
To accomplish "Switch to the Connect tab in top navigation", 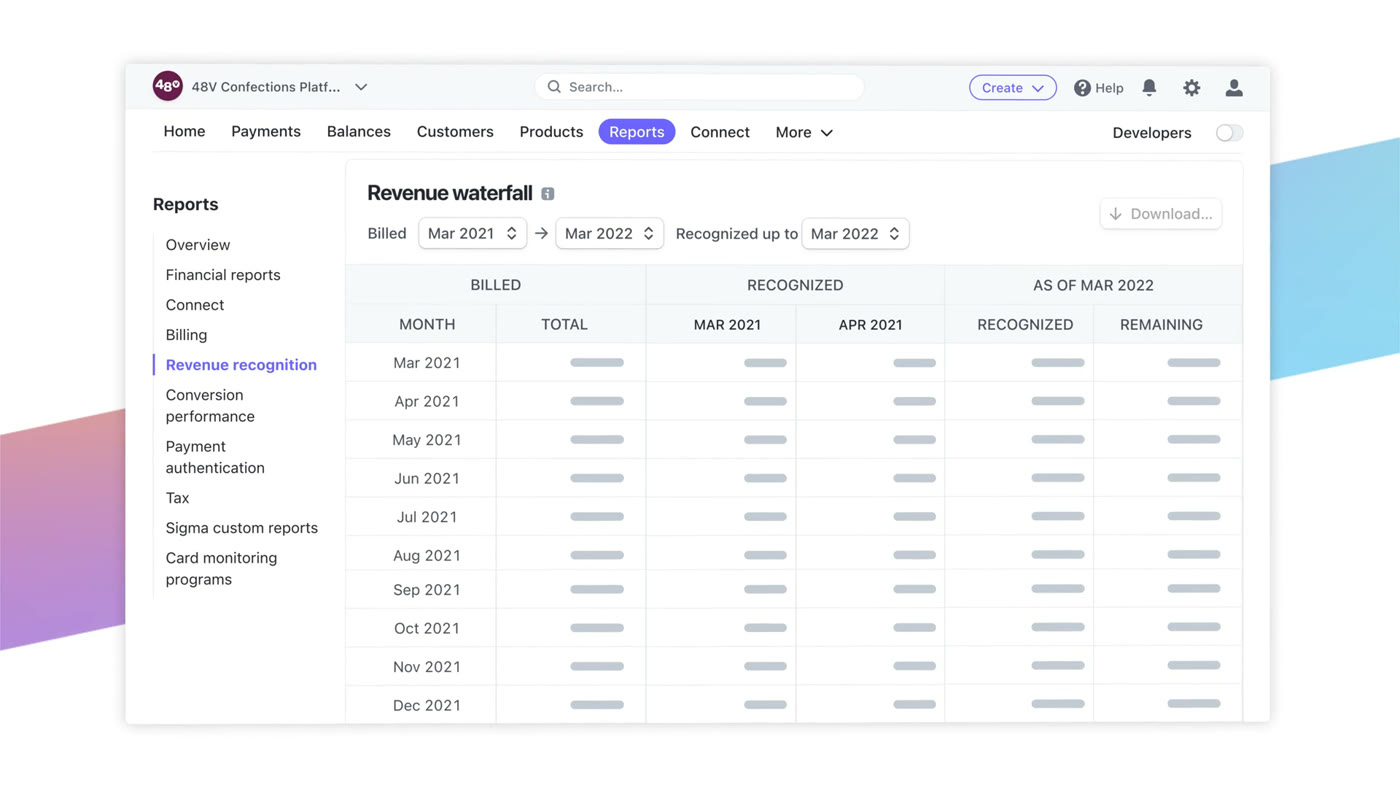I will point(720,132).
